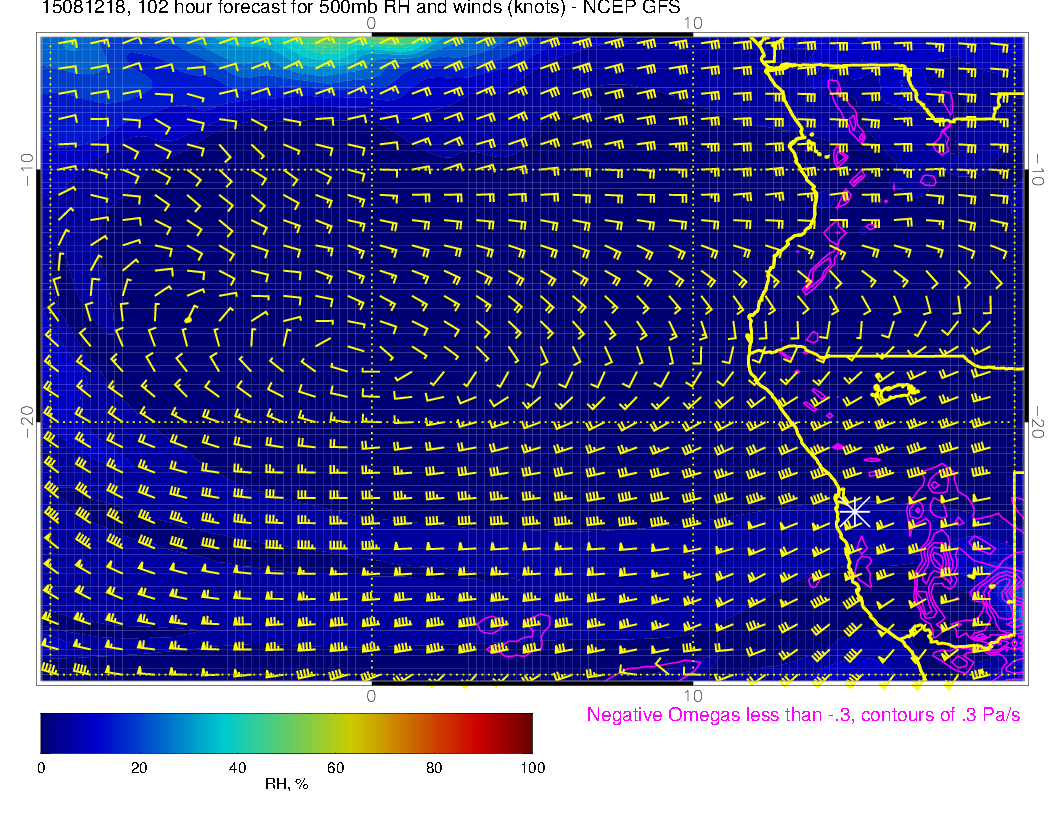The width and height of the screenshot is (1056, 816).
Task: Click the colorbar value 40
Action: coord(237,768)
